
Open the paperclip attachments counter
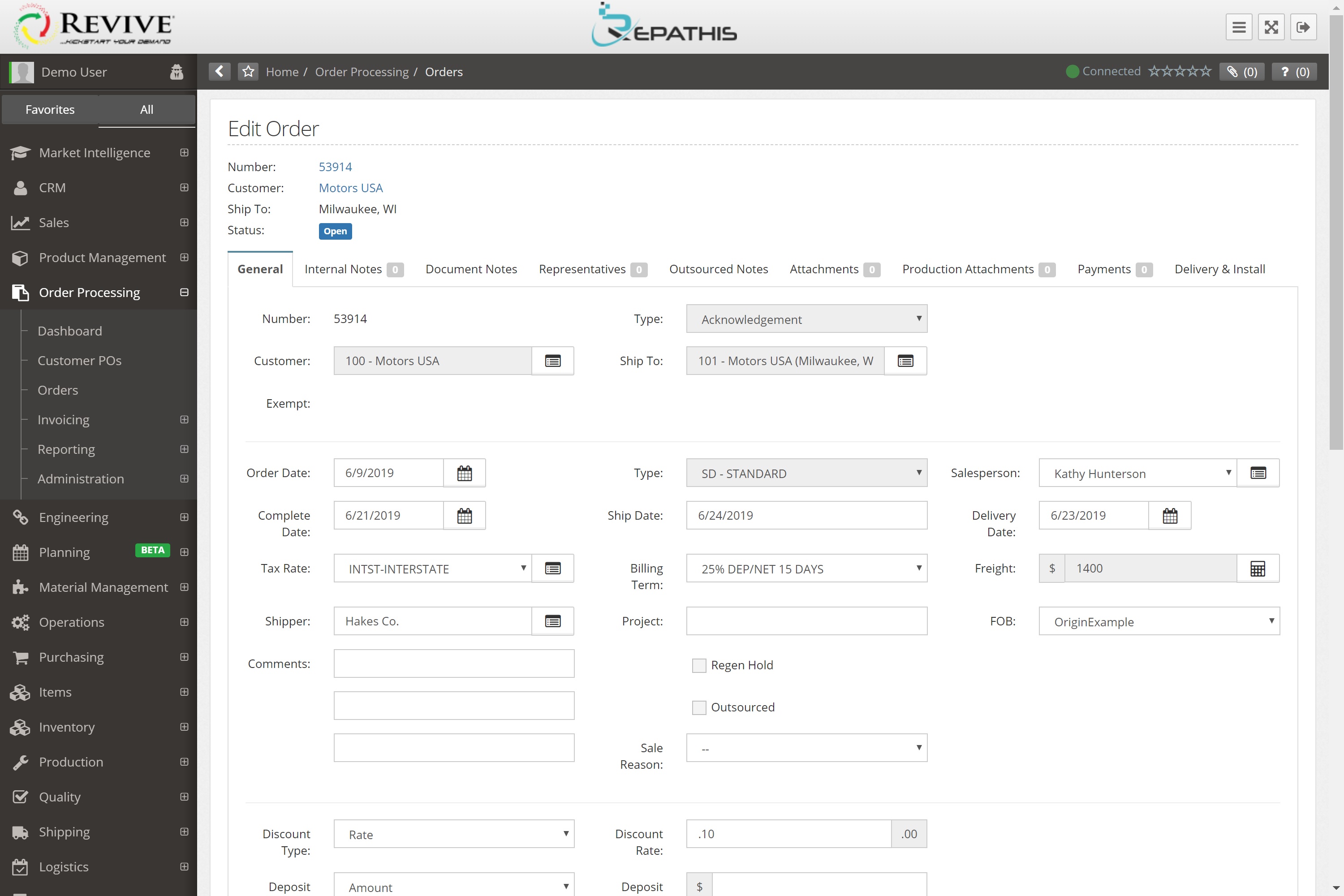click(1242, 71)
